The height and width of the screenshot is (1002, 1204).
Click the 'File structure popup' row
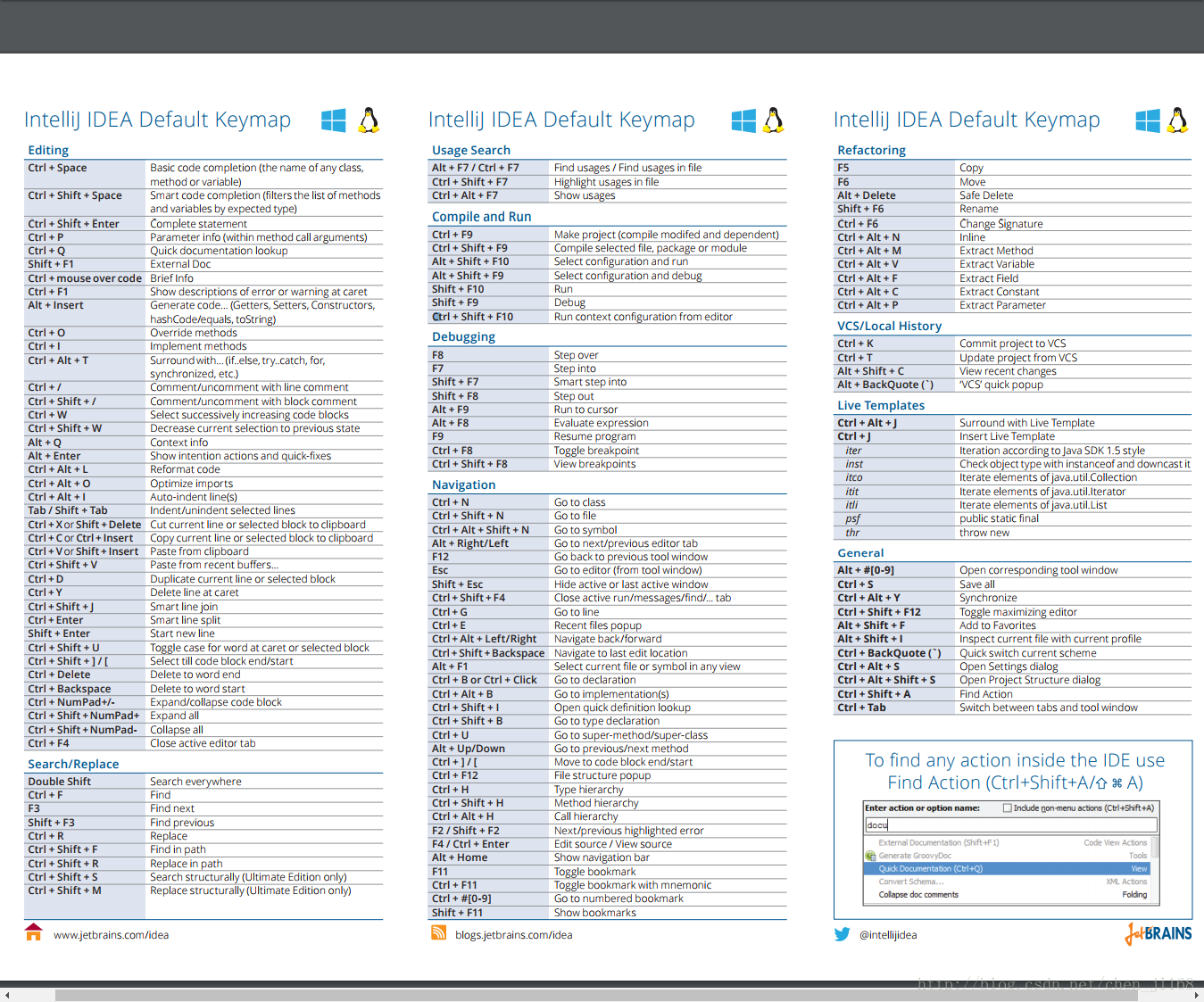tap(609, 775)
